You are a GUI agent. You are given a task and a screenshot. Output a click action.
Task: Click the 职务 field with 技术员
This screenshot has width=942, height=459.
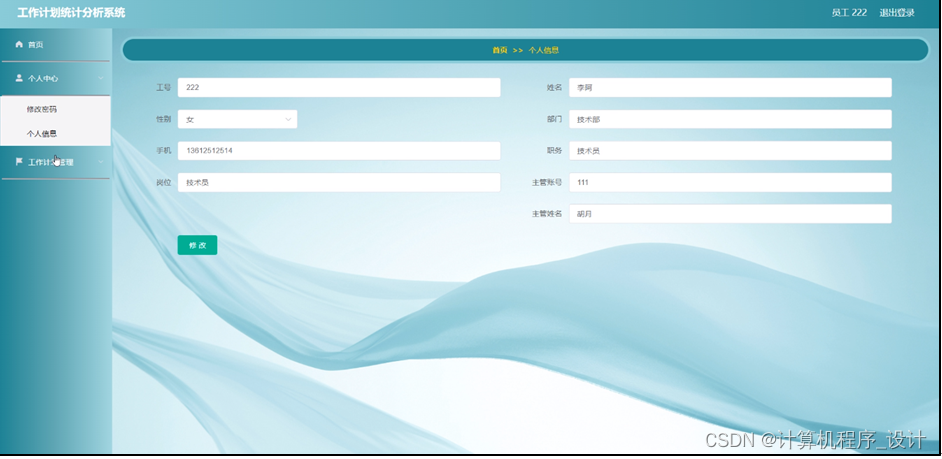pos(730,151)
